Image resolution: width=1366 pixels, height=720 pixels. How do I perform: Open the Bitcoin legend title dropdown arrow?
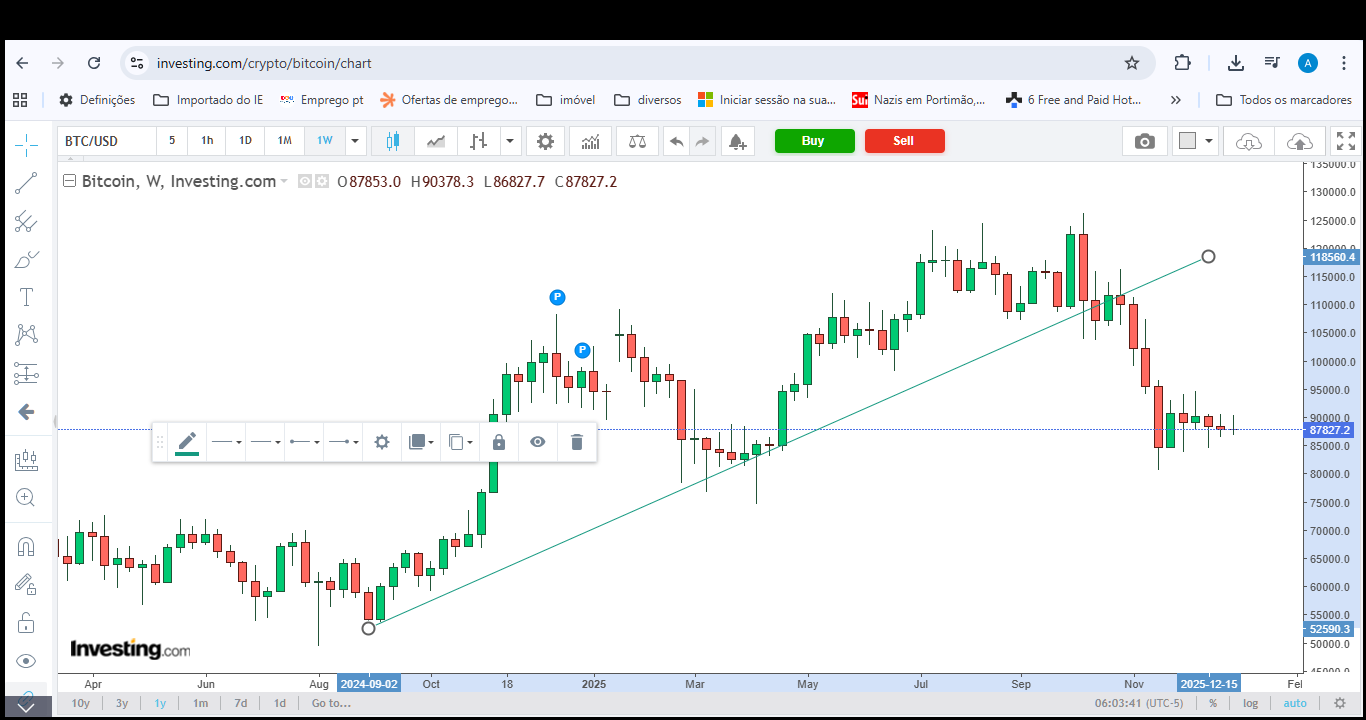pos(284,182)
